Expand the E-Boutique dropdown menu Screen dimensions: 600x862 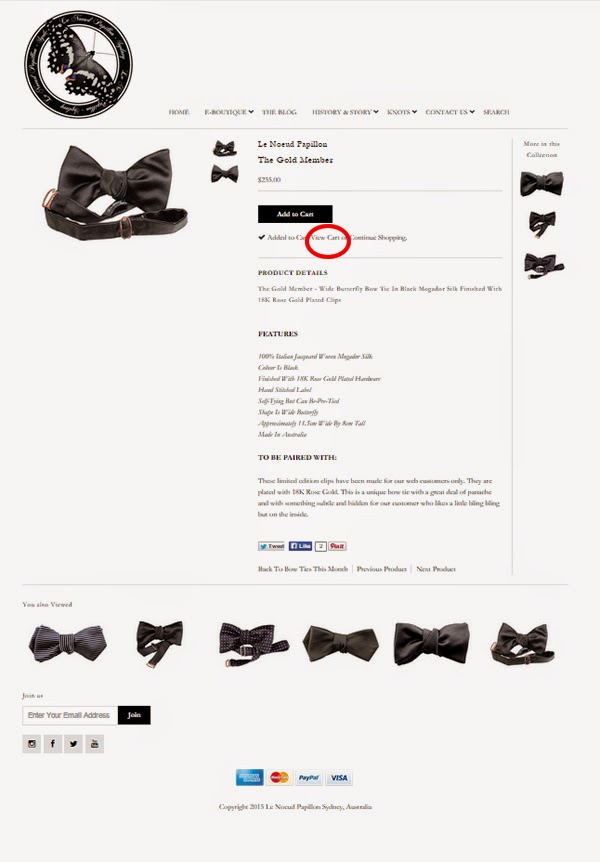click(x=229, y=112)
